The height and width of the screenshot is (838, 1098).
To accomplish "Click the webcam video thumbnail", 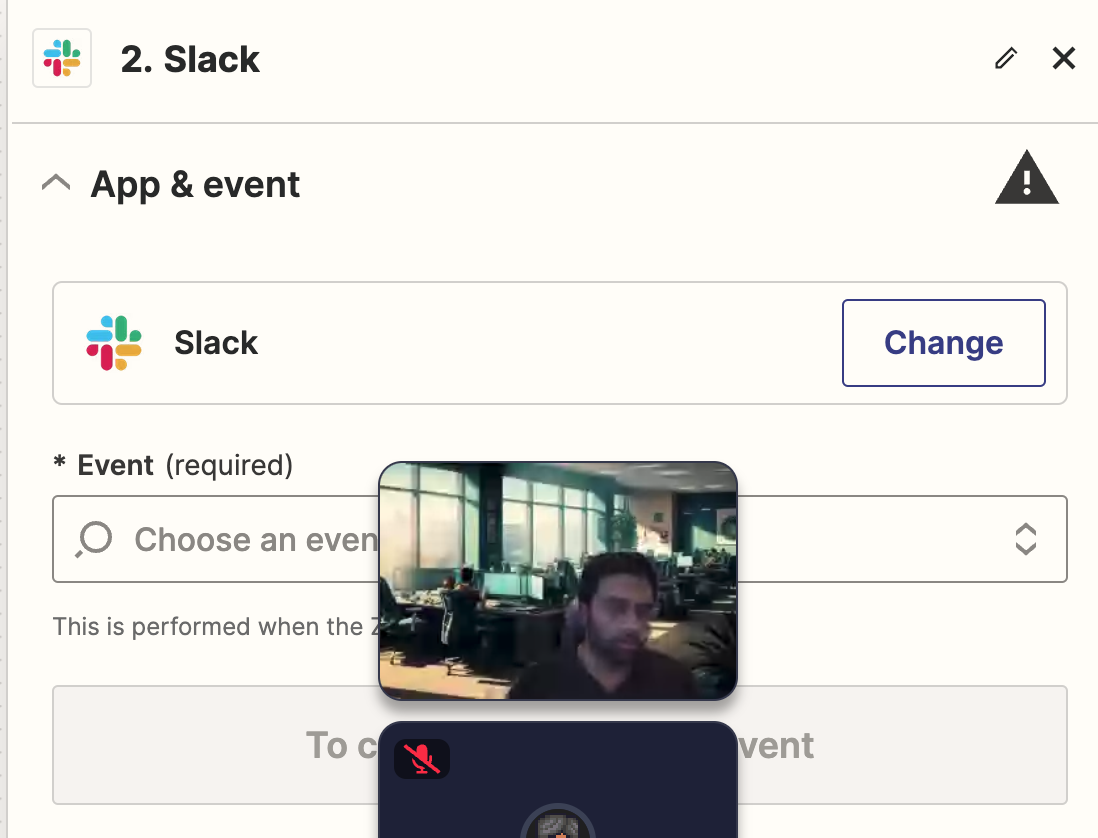I will 558,580.
